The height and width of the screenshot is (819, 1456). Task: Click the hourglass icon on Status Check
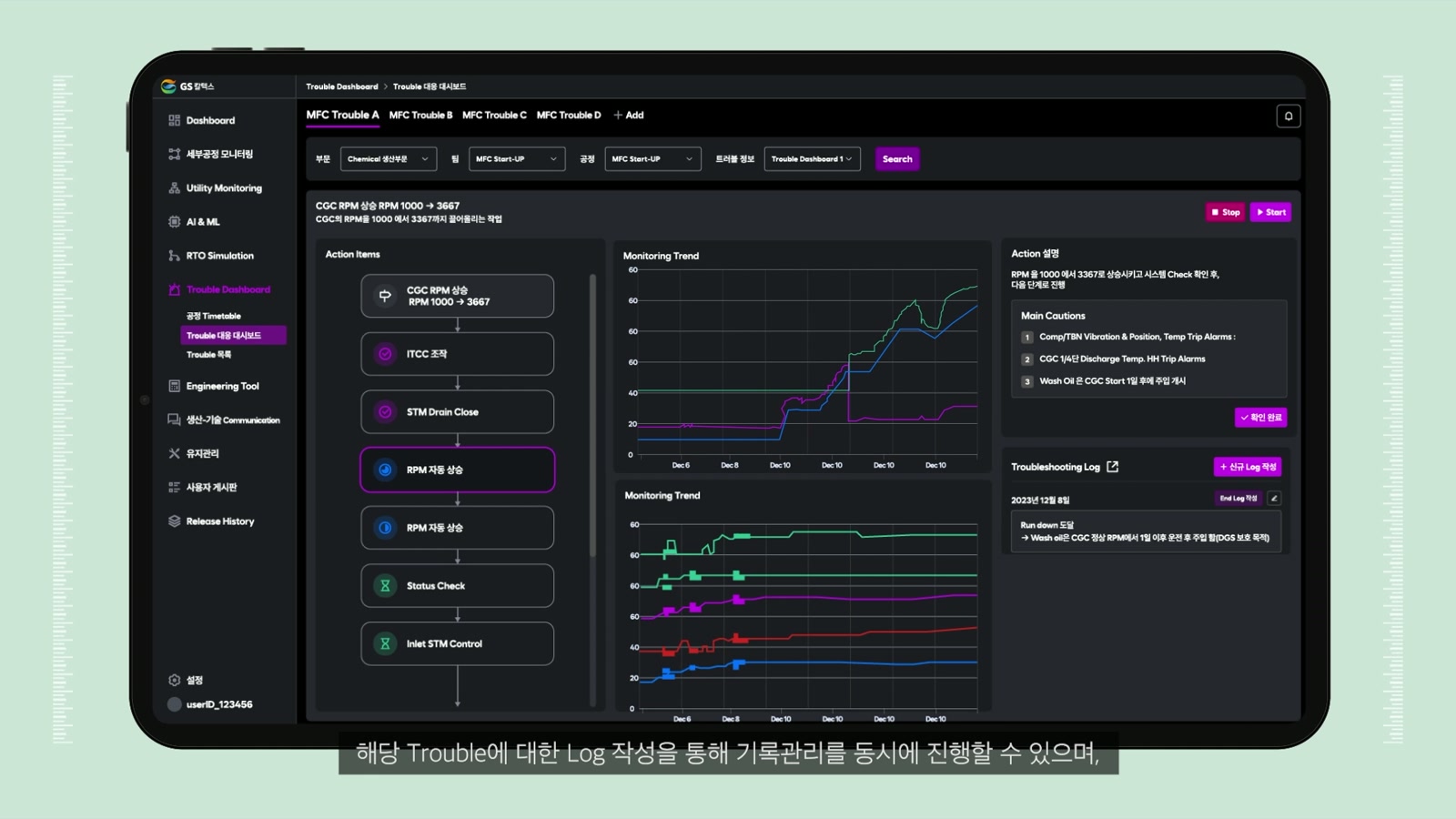pyautogui.click(x=385, y=586)
